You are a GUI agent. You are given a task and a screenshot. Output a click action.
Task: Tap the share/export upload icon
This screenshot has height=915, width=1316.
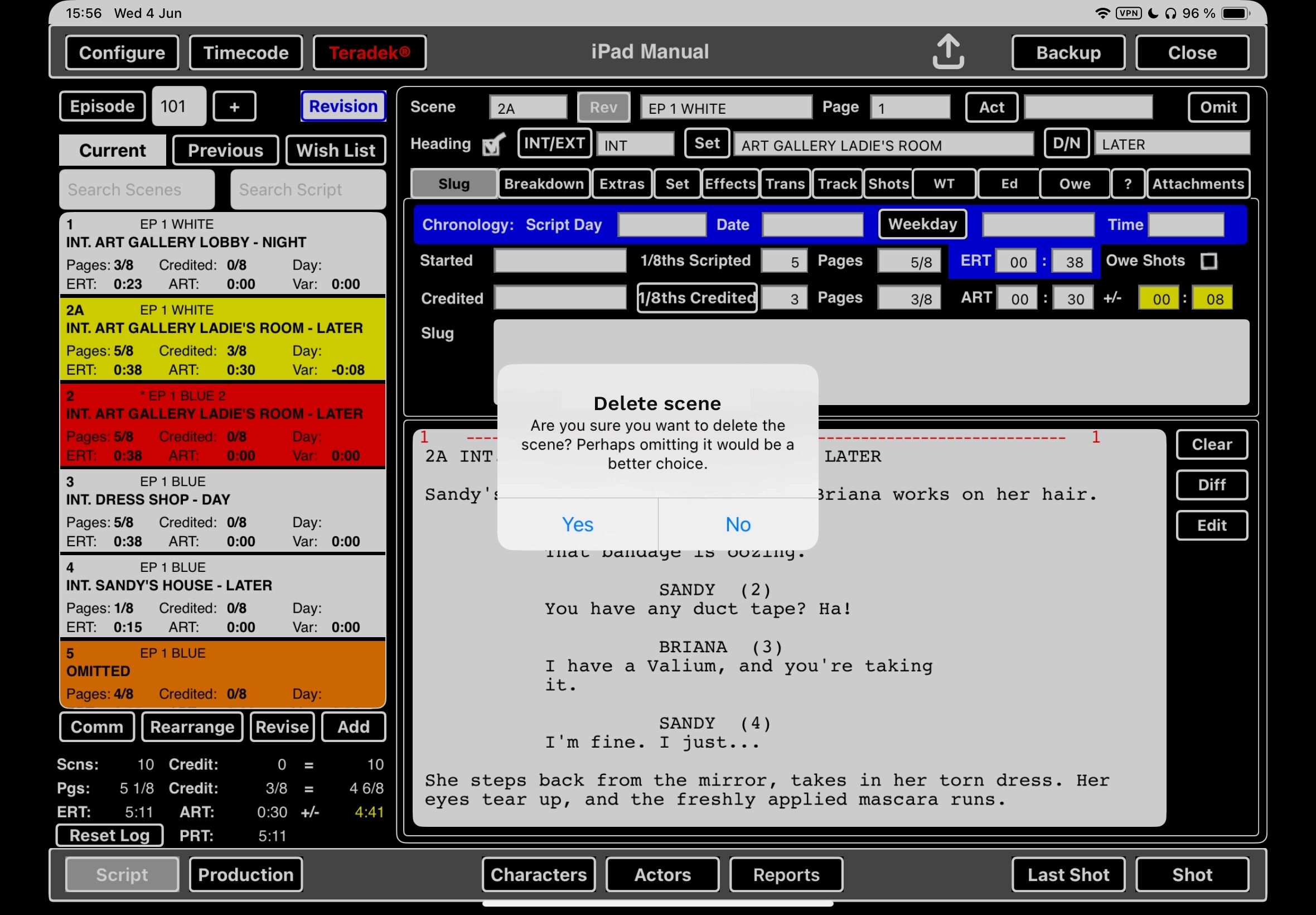pyautogui.click(x=947, y=51)
